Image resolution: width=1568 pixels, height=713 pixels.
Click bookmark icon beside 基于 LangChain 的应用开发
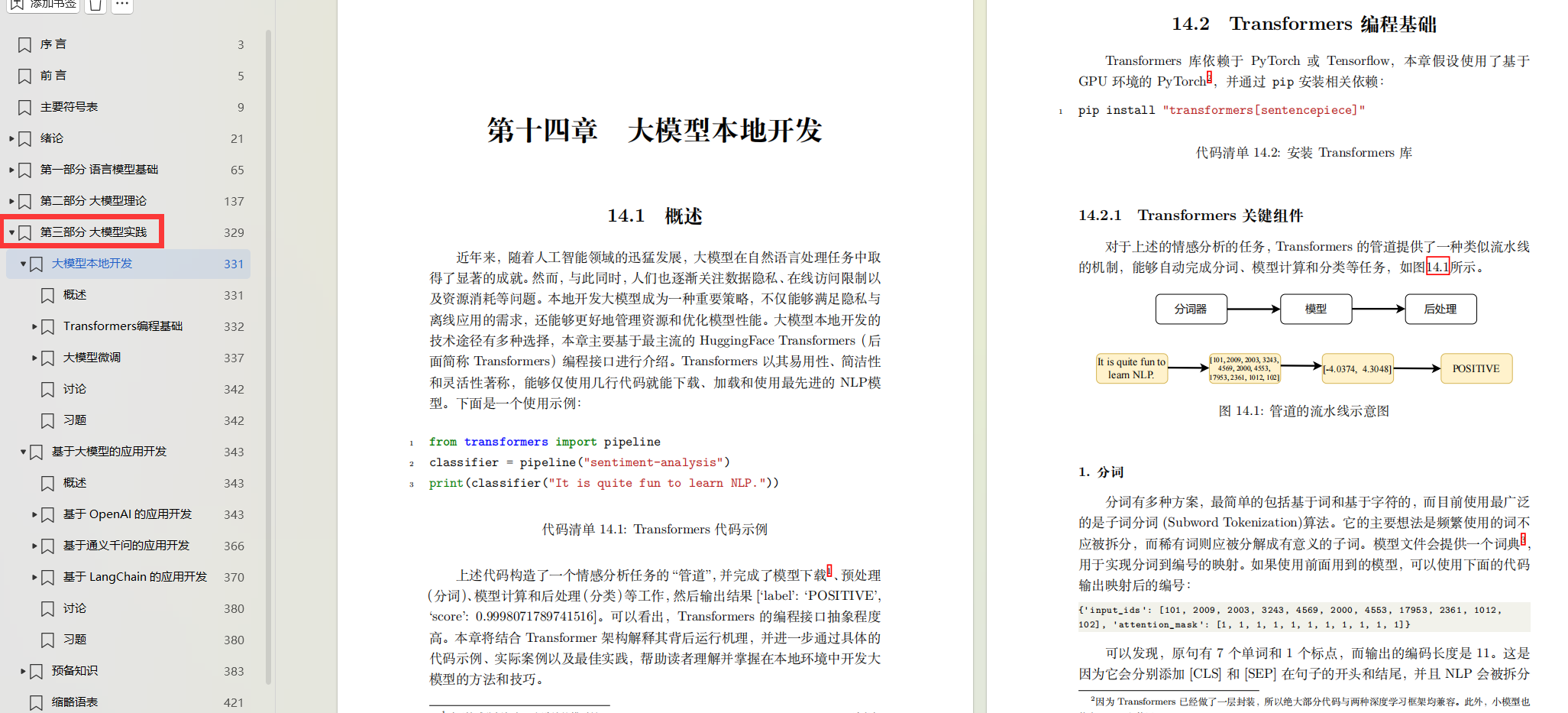pos(47,578)
